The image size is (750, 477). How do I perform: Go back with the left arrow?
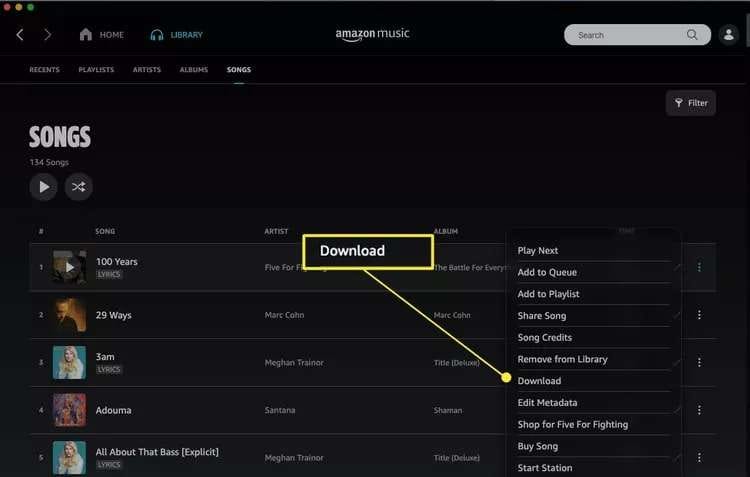pyautogui.click(x=20, y=34)
